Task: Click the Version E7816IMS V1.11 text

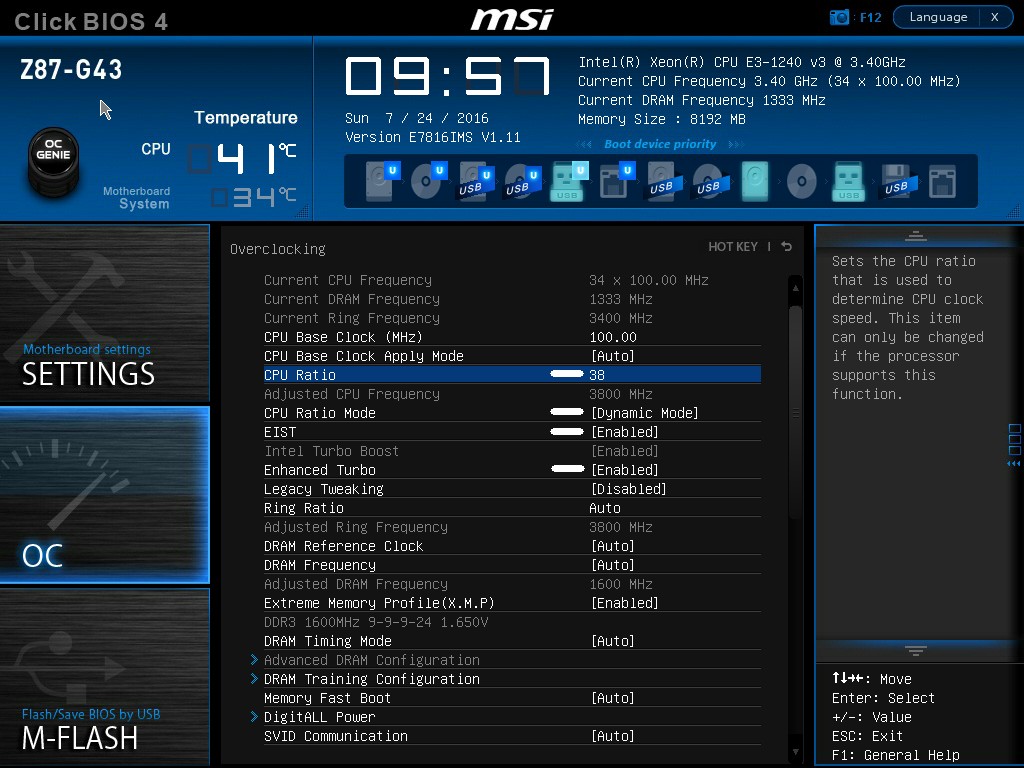Action: coord(433,138)
